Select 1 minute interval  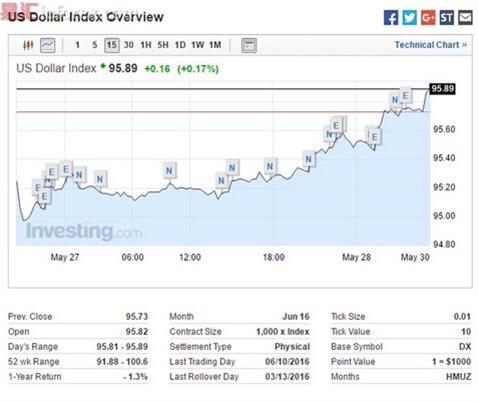pos(77,45)
